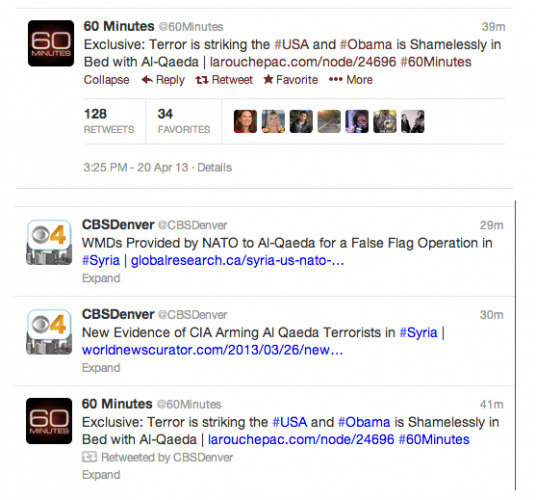Viewport: 536px width, 500px height.
Task: Click the #Obama hashtag in top tweet
Action: click(366, 44)
